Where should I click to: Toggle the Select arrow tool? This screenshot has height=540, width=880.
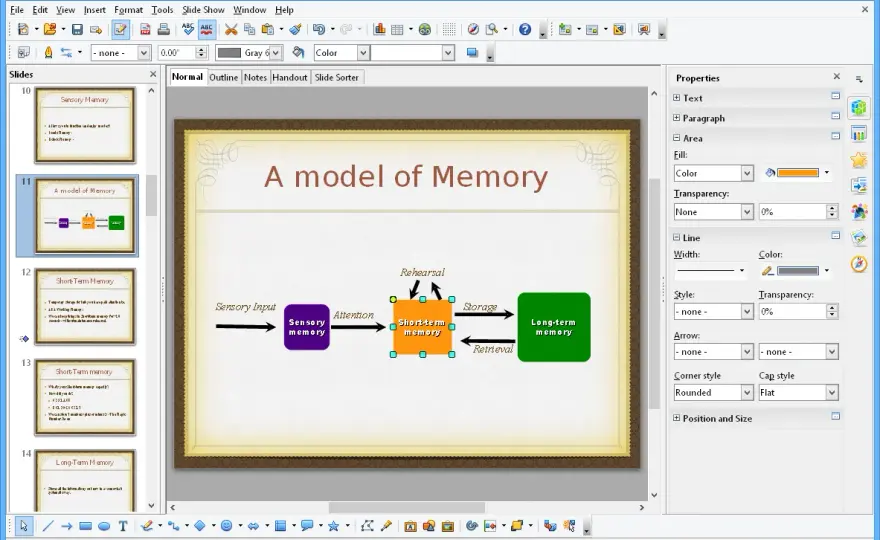[24, 526]
